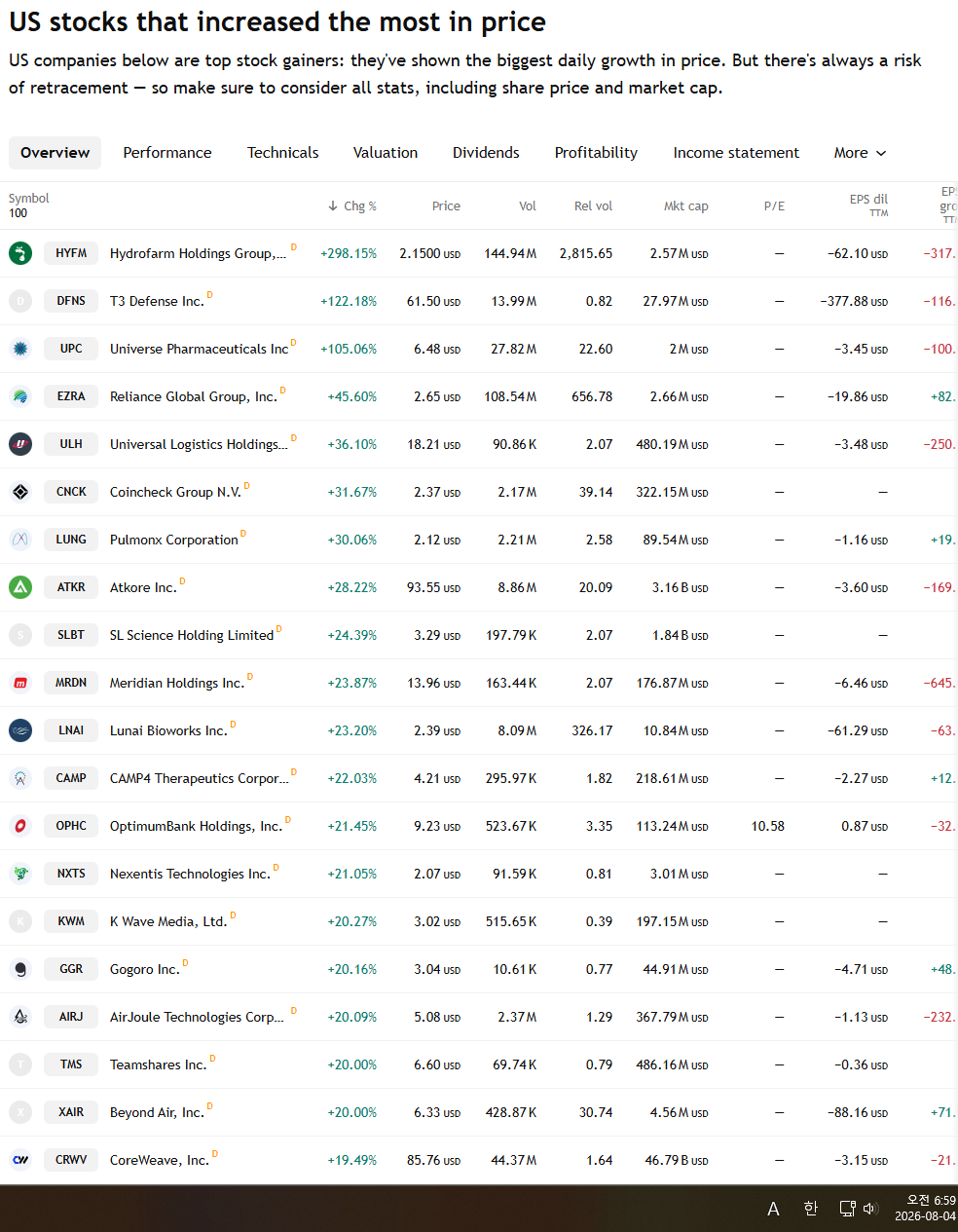Click the 93.55 USD price cell
Screen dimensions: 958x1232
433,587
